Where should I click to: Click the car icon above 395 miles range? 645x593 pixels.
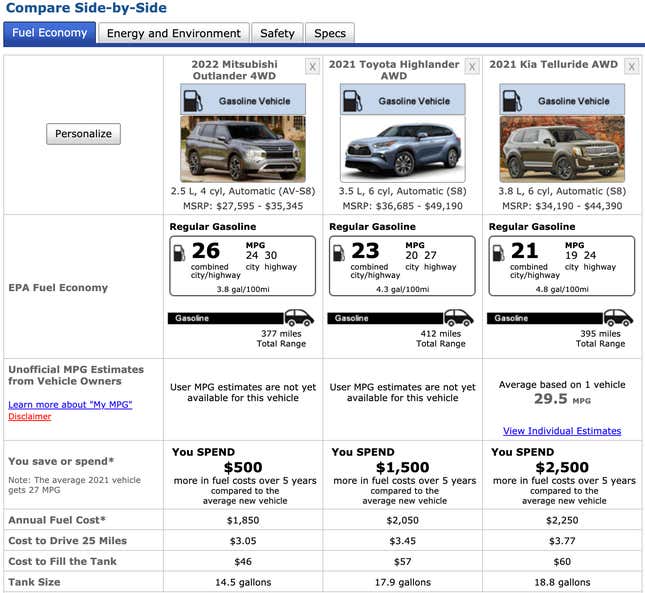[x=618, y=317]
